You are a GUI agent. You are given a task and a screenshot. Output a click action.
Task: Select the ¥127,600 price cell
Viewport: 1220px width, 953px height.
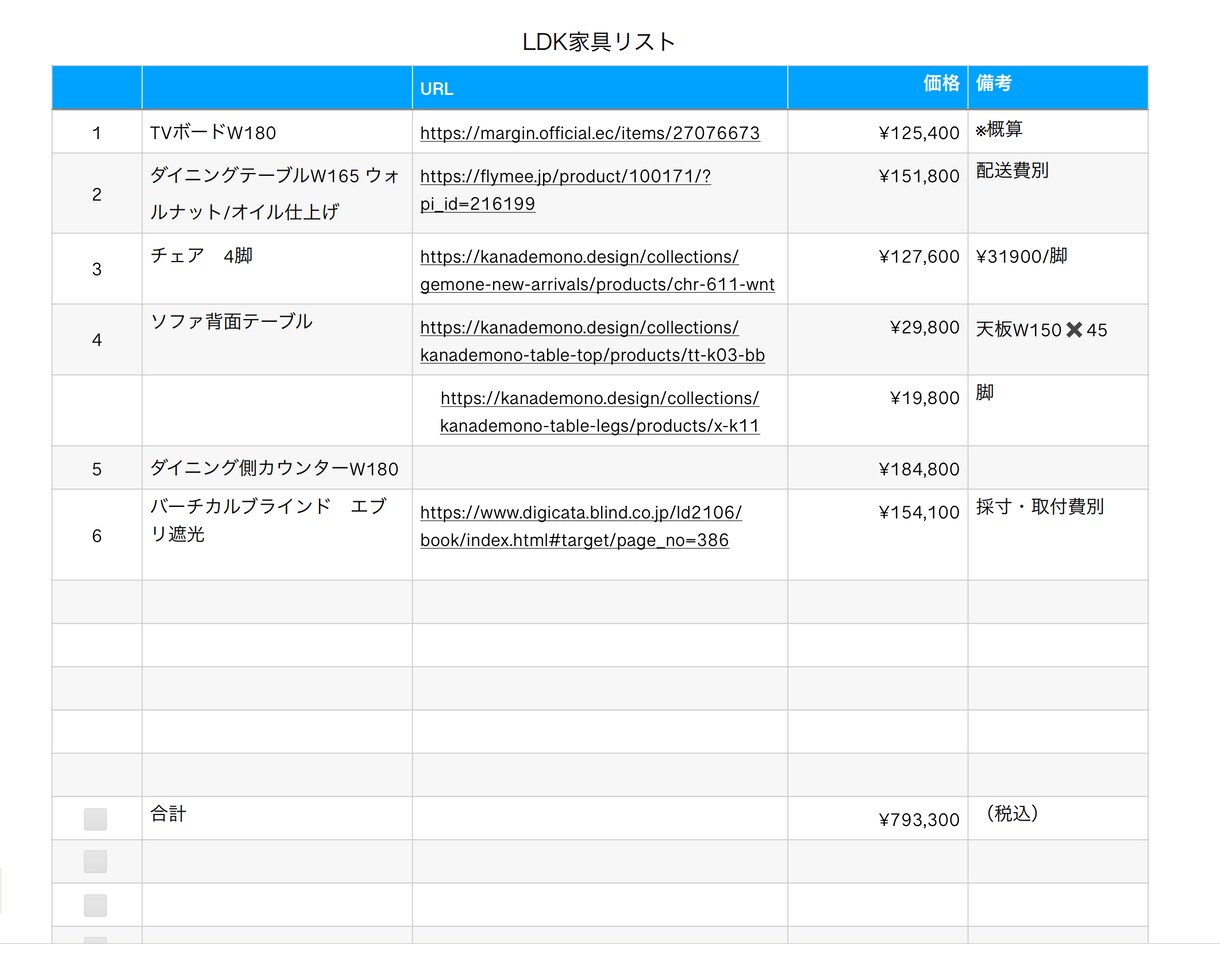[x=878, y=269]
